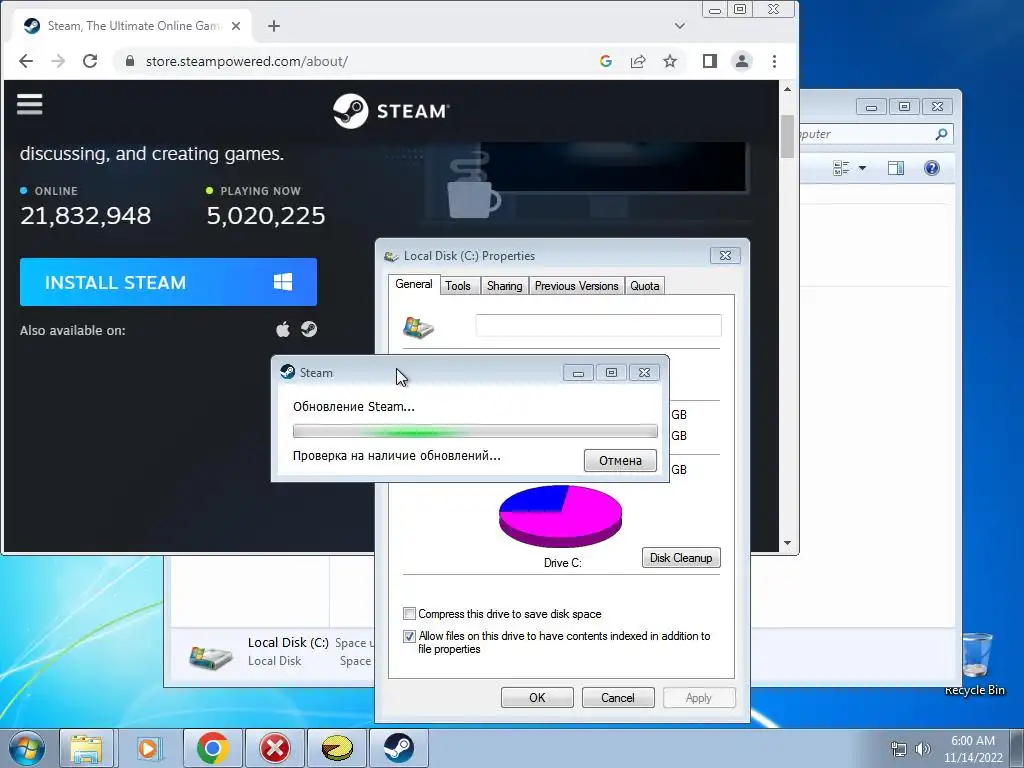1024x768 pixels.
Task: Click the playing now count 5,020,225
Action: tap(266, 216)
